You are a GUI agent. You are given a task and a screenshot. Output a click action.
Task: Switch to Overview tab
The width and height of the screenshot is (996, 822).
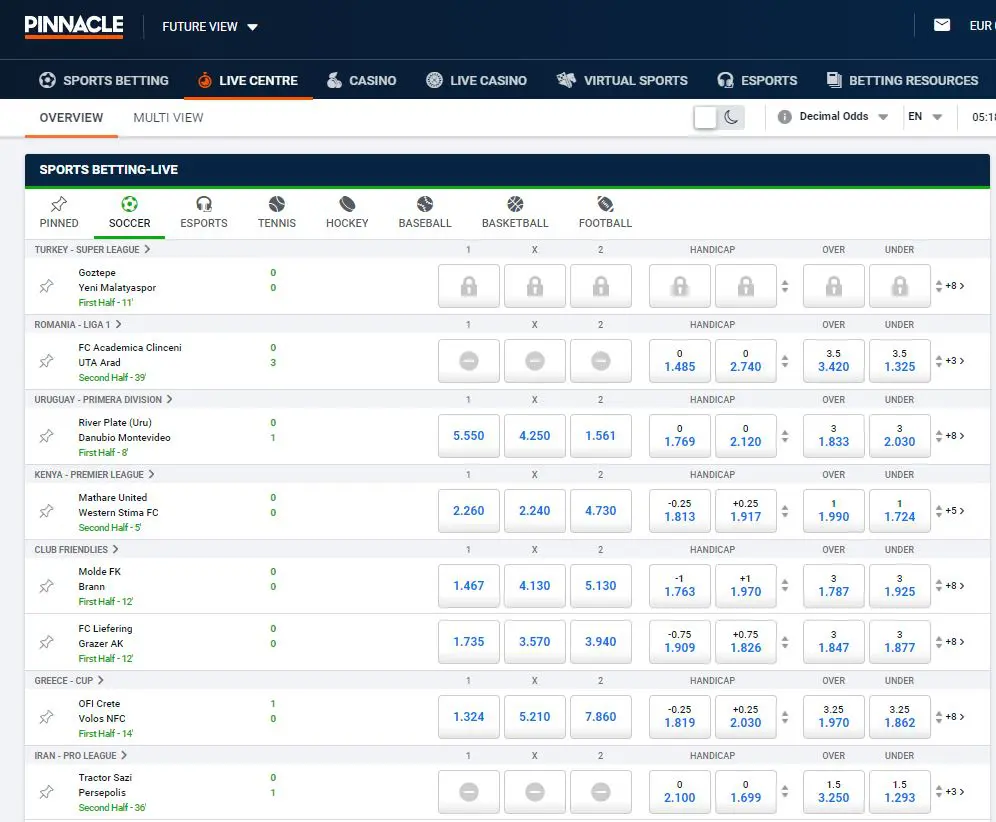[71, 118]
